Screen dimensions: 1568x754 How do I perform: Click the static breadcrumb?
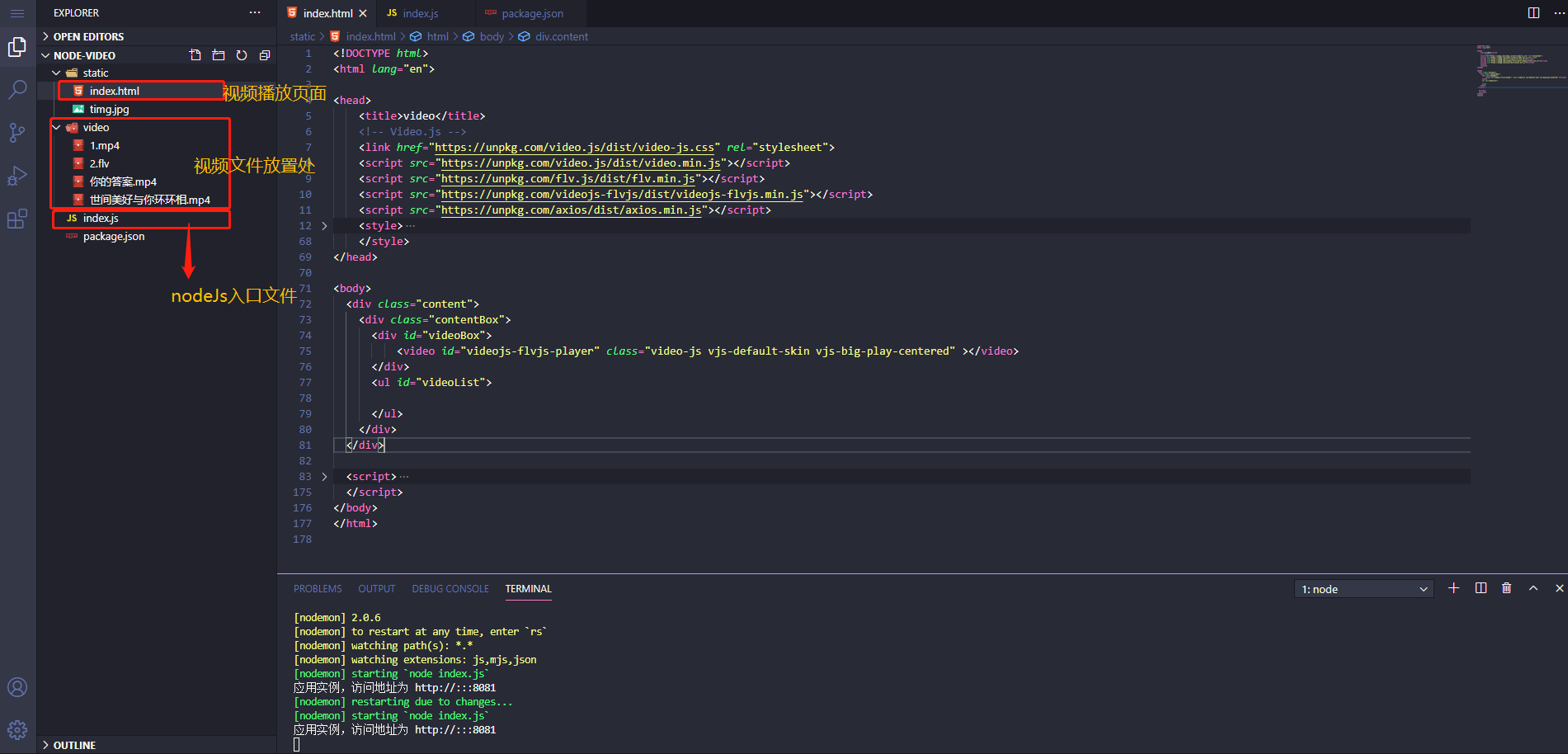click(303, 36)
